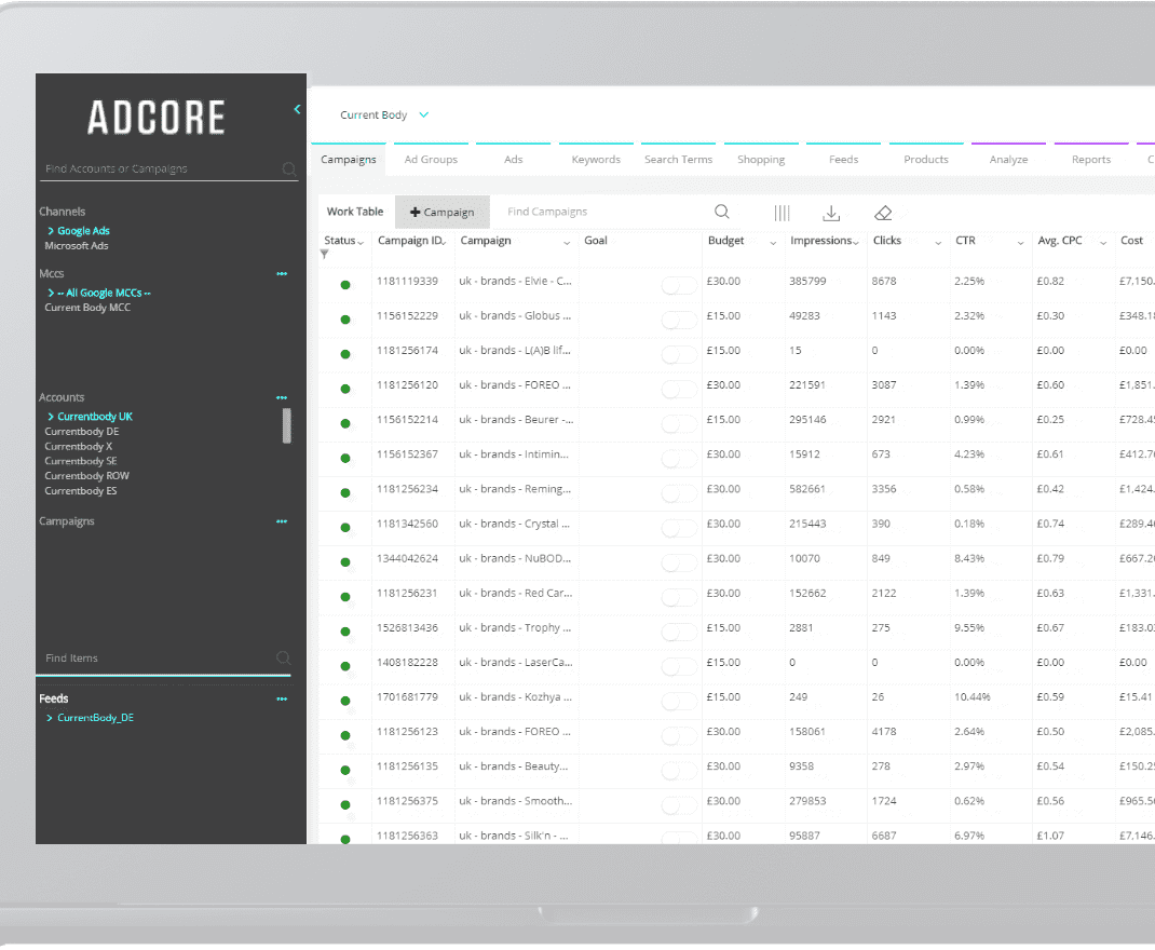Open the Budget column dropdown arrow

(x=773, y=242)
